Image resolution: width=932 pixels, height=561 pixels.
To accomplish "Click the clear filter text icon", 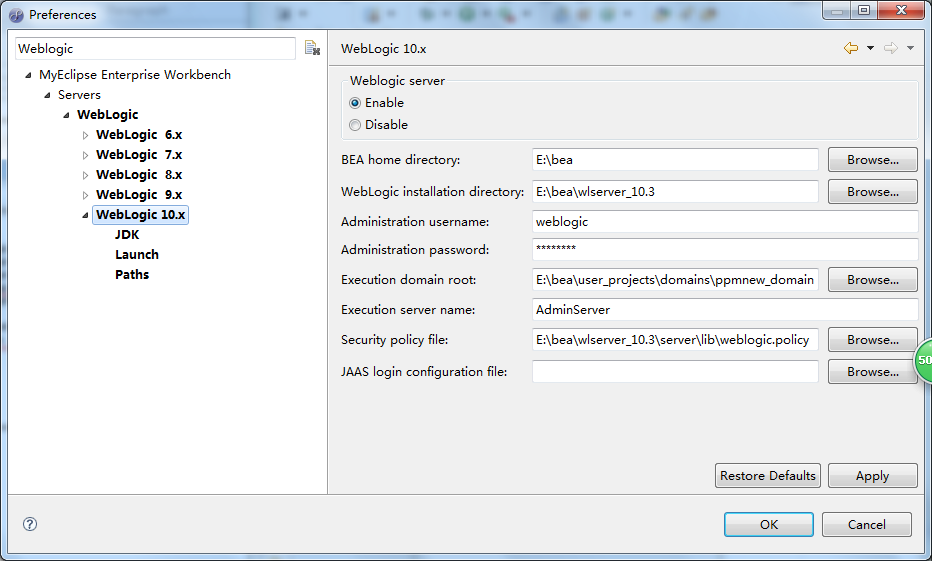I will tap(312, 48).
